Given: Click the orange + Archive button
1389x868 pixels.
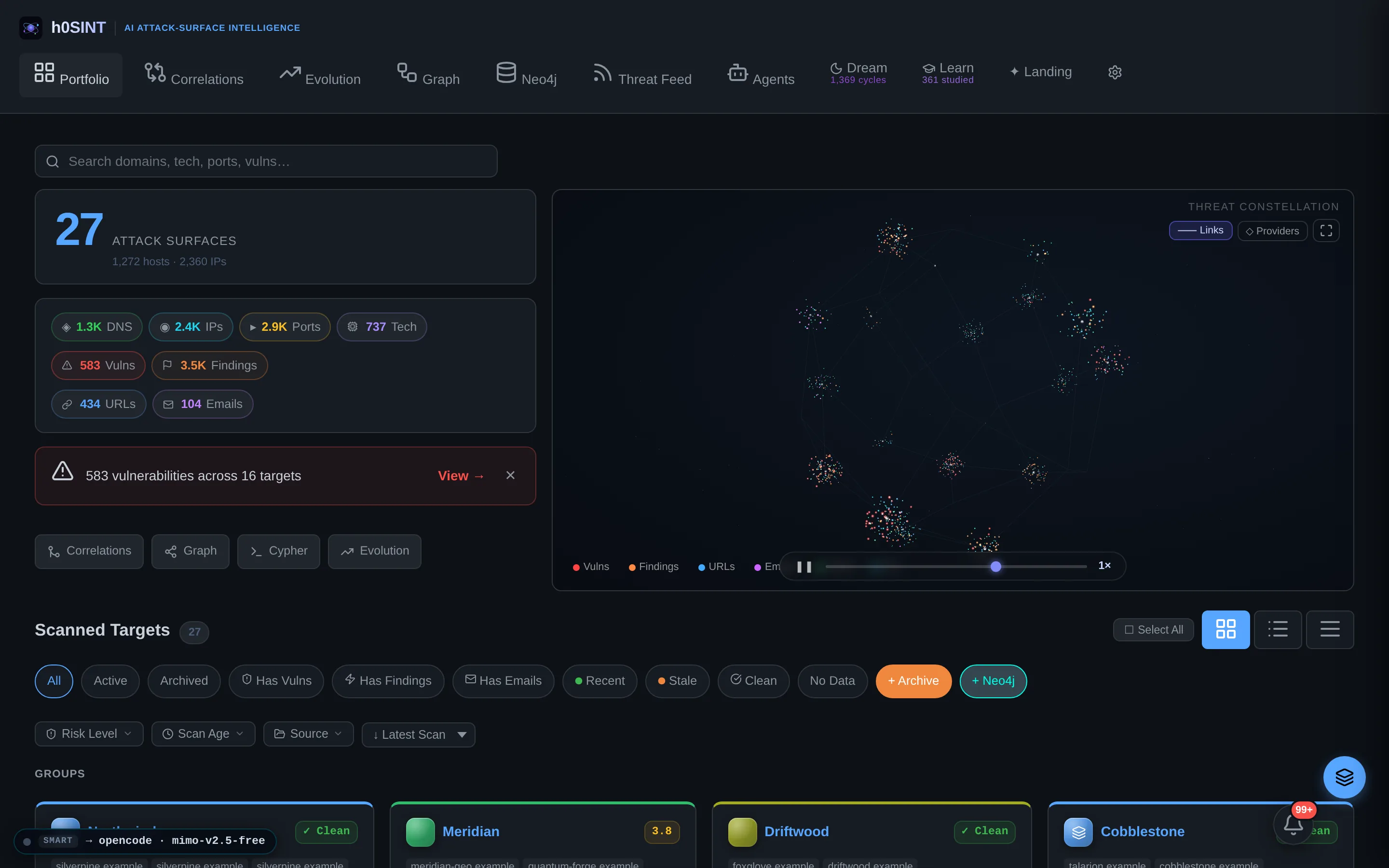Looking at the screenshot, I should point(914,681).
